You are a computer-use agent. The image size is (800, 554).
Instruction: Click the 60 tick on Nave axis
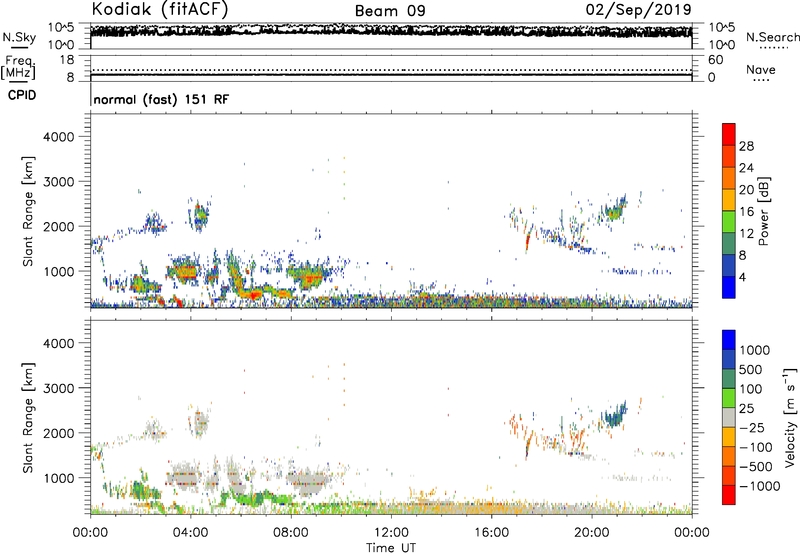coord(716,60)
